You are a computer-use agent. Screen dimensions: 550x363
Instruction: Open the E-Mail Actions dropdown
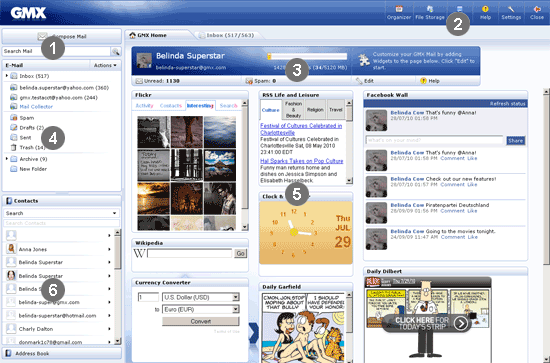tap(105, 65)
